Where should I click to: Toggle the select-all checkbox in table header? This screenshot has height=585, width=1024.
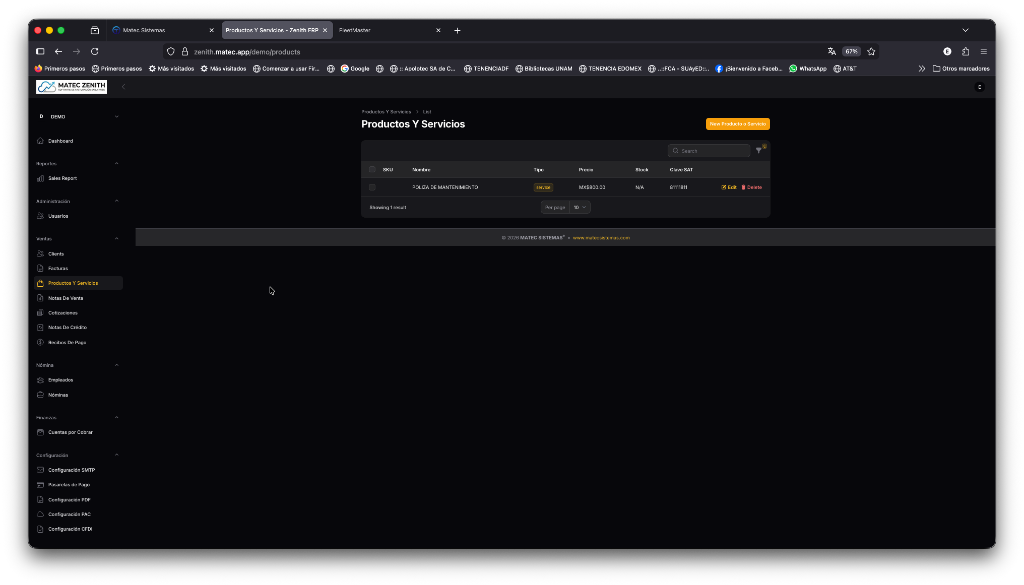372,169
